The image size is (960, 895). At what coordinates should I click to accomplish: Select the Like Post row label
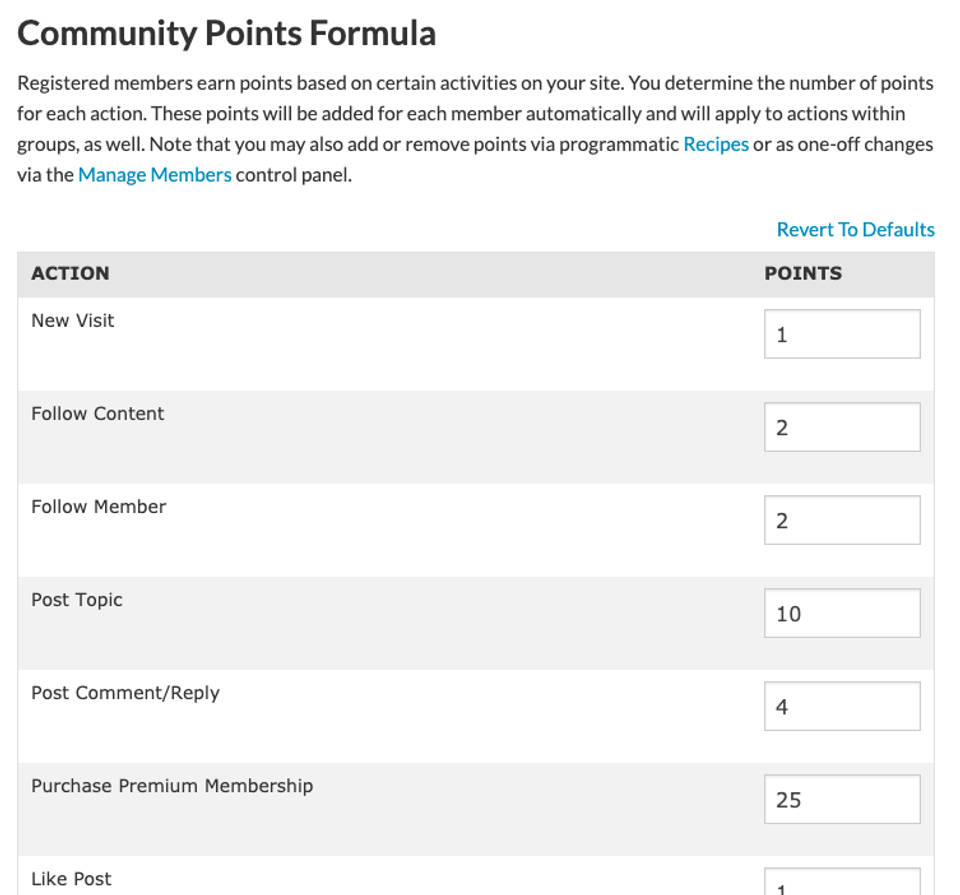click(71, 879)
